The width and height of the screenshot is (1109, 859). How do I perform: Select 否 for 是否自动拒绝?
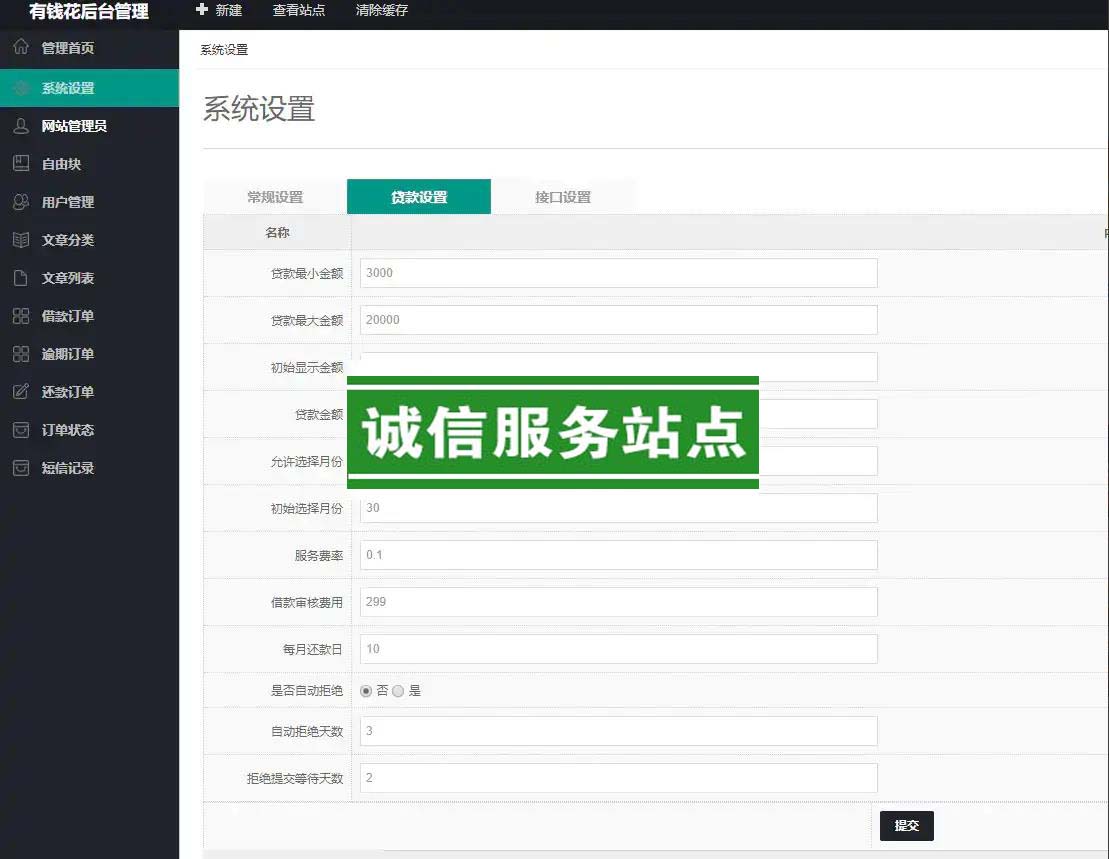(366, 691)
